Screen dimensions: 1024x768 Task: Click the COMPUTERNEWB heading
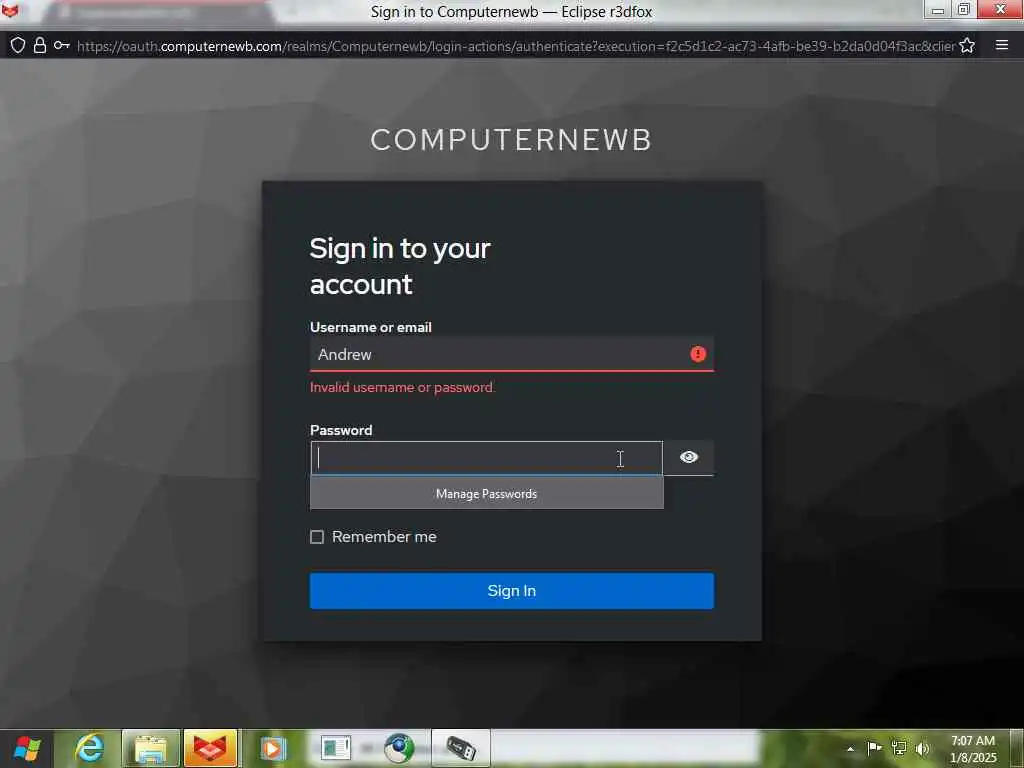click(x=511, y=140)
